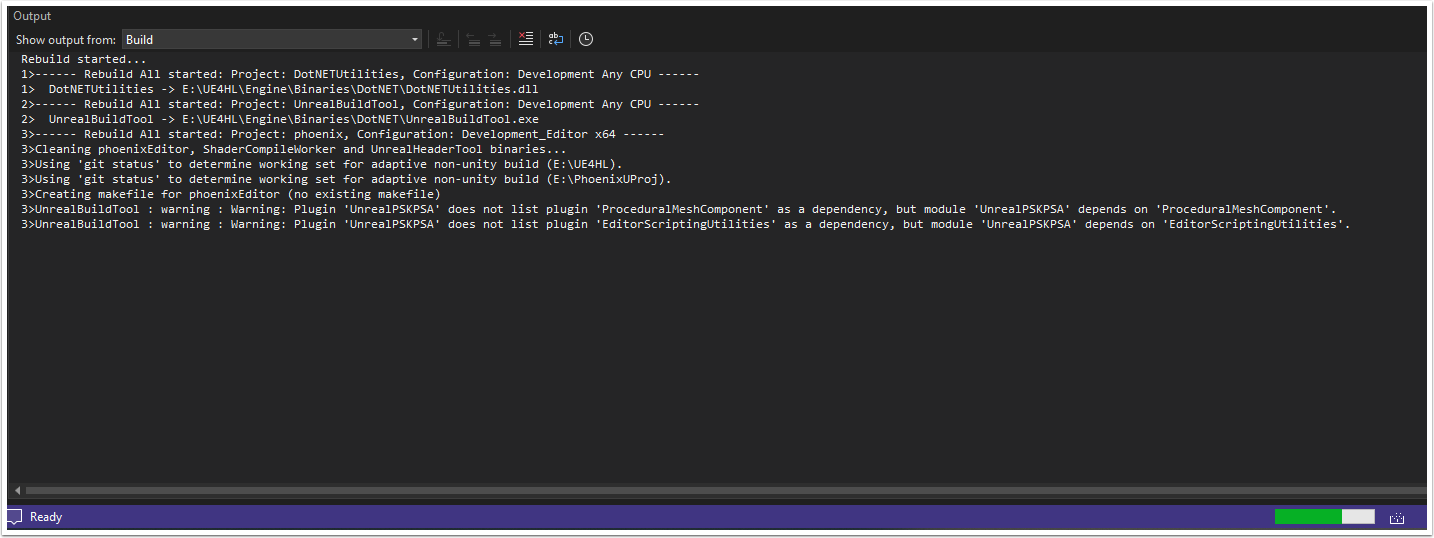Click the Find Message in Code icon

pos(443,40)
